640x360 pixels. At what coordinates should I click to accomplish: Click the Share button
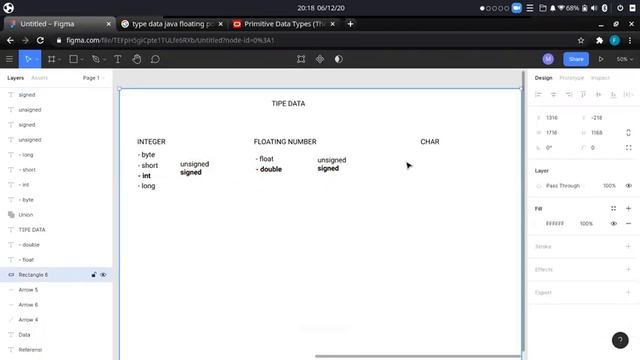(576, 59)
